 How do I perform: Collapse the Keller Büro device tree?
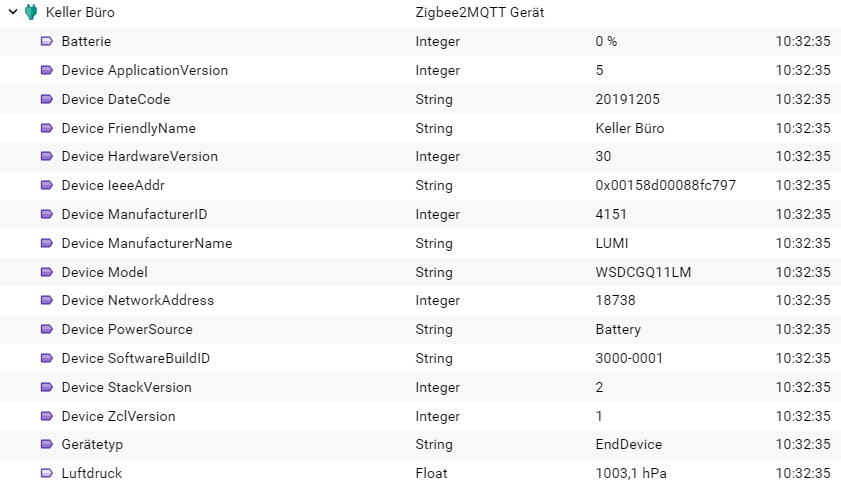pos(13,12)
